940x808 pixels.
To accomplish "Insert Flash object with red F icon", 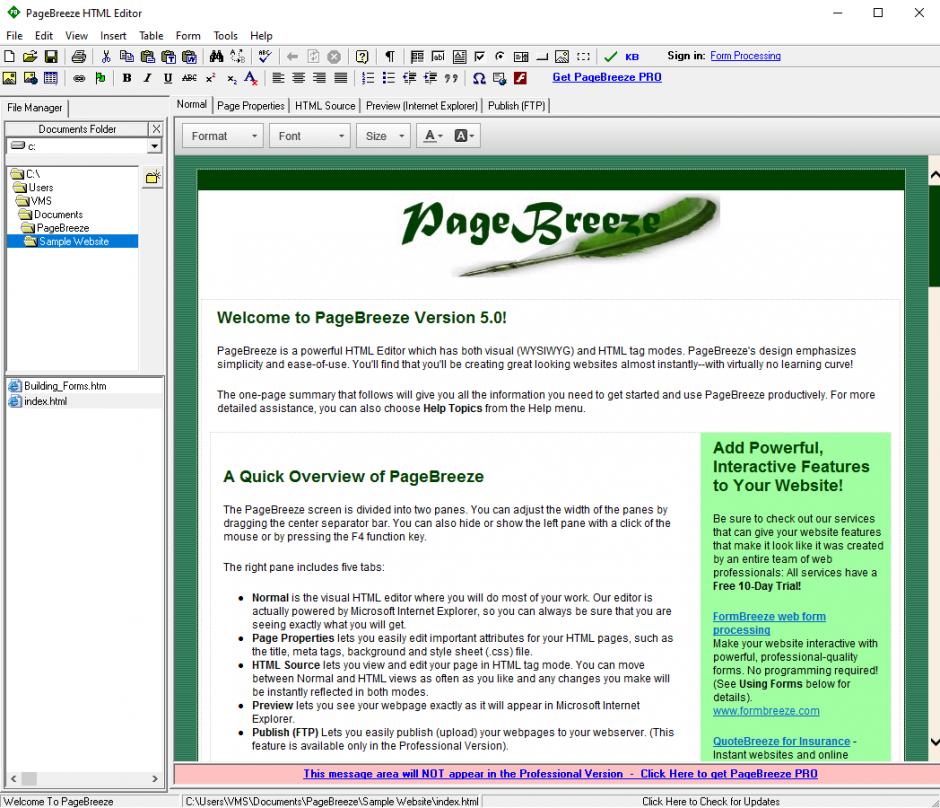I will pos(520,78).
